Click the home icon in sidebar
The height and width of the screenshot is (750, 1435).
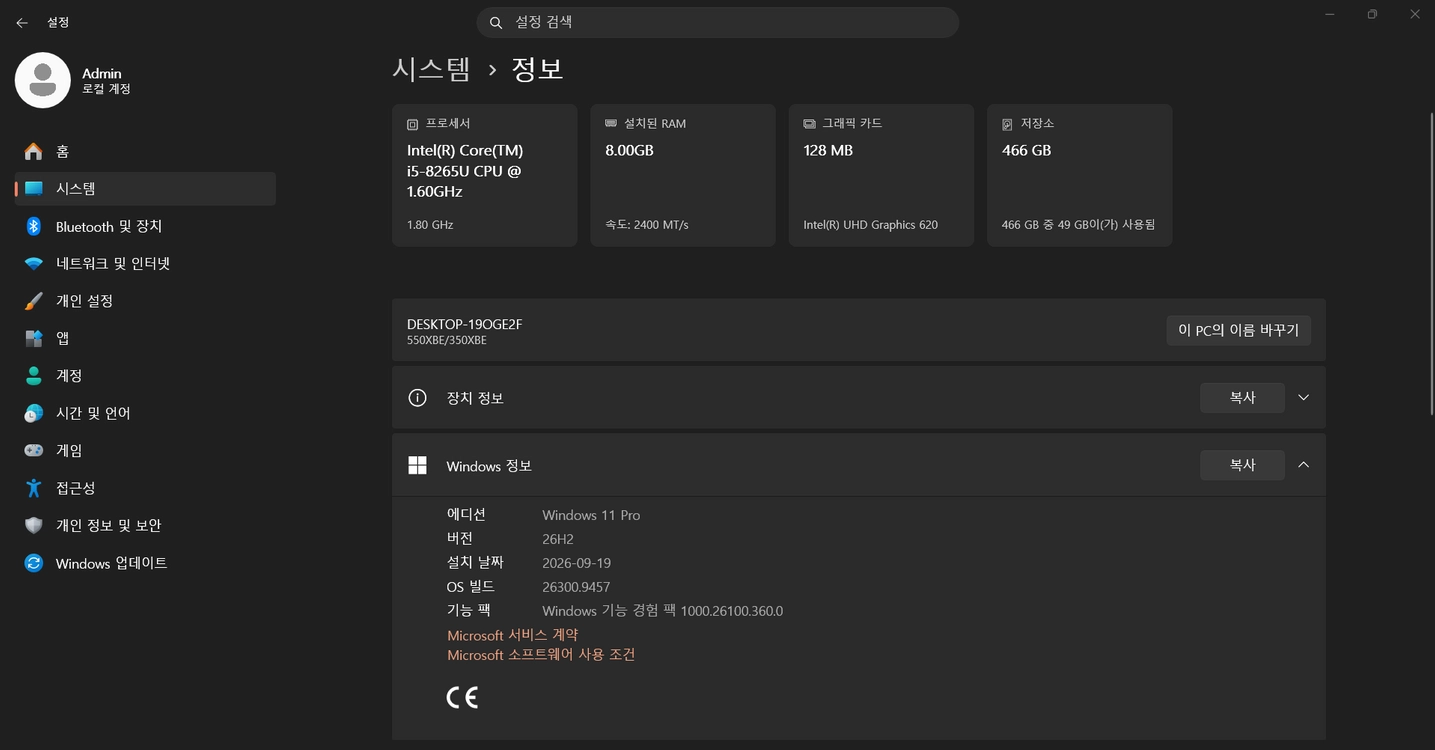point(34,151)
